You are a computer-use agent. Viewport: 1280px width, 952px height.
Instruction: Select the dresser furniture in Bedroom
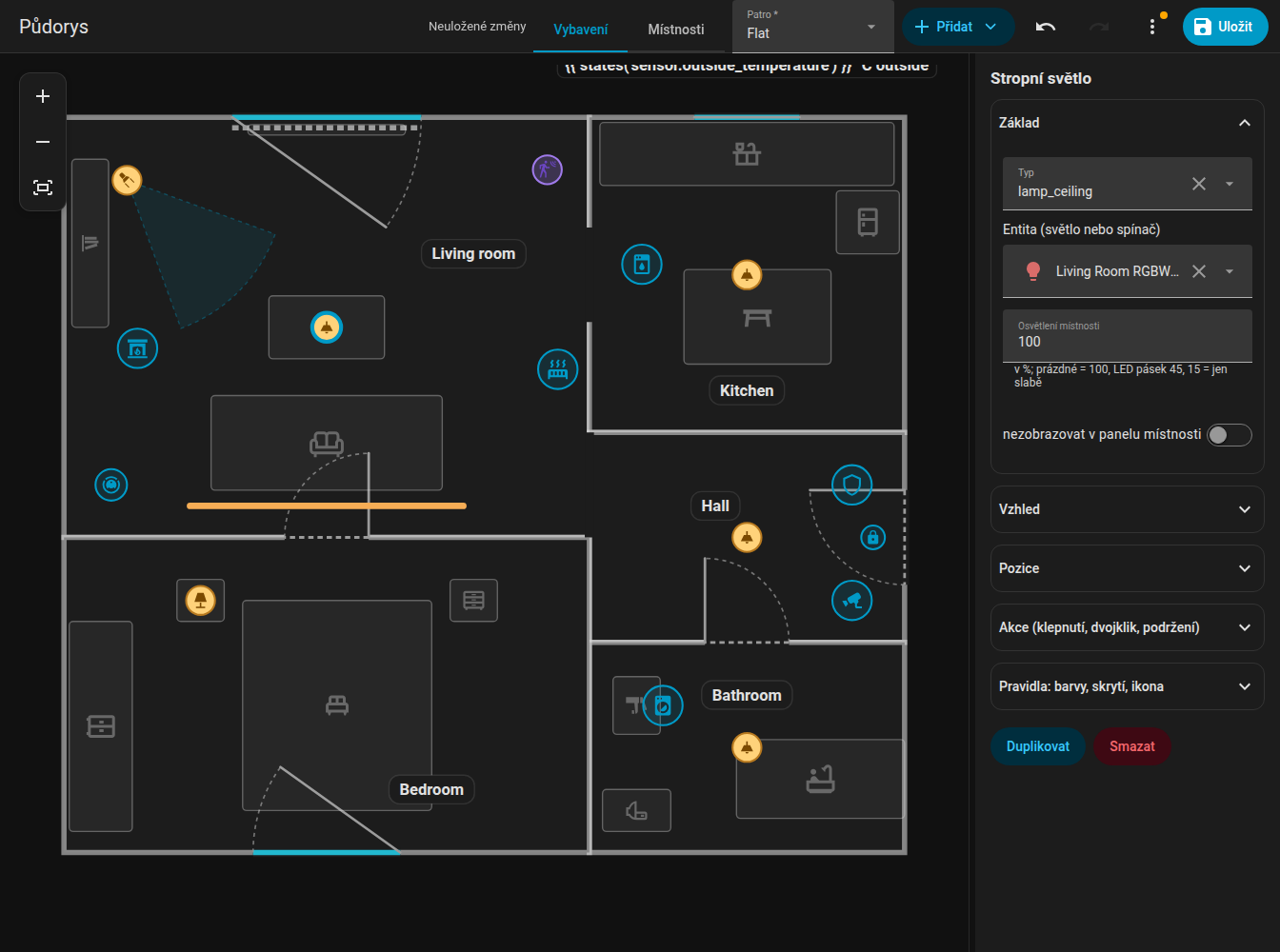[474, 601]
